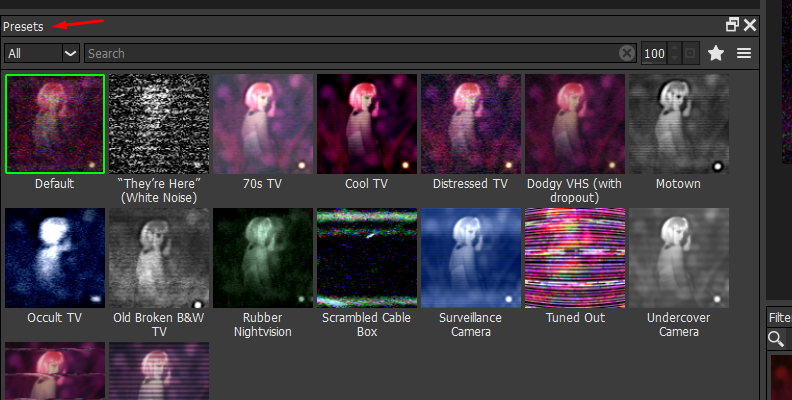Choose the Old Broken B&W TV preset

pos(159,258)
